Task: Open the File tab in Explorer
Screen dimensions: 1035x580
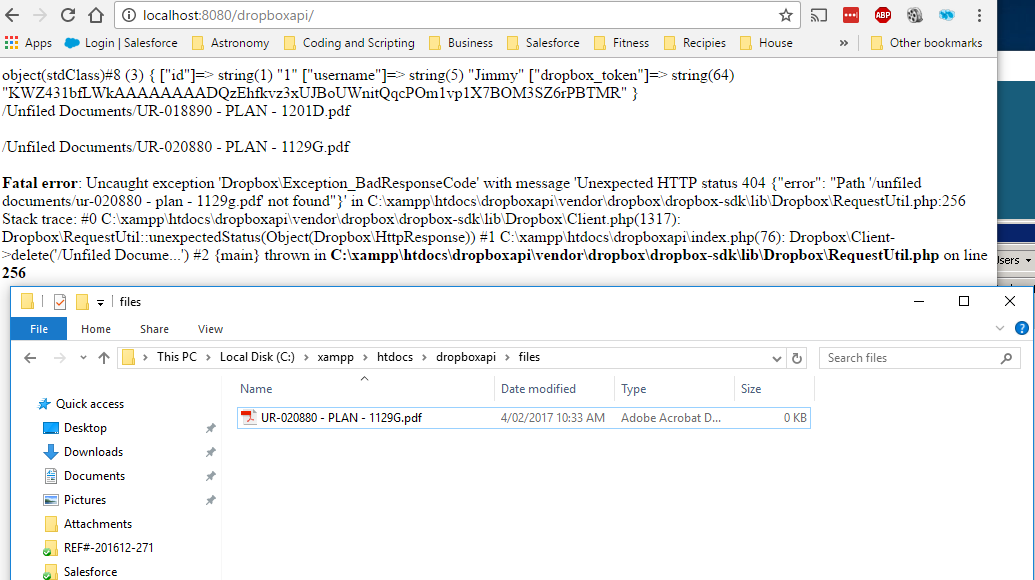Action: point(38,329)
